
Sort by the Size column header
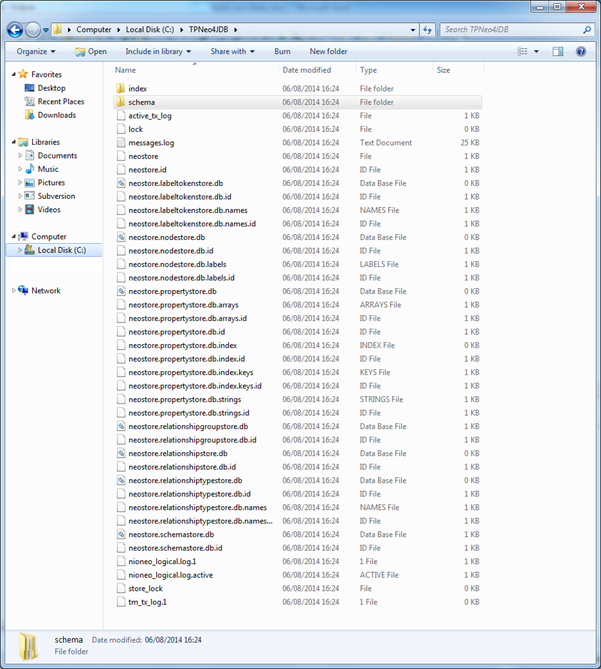(444, 70)
